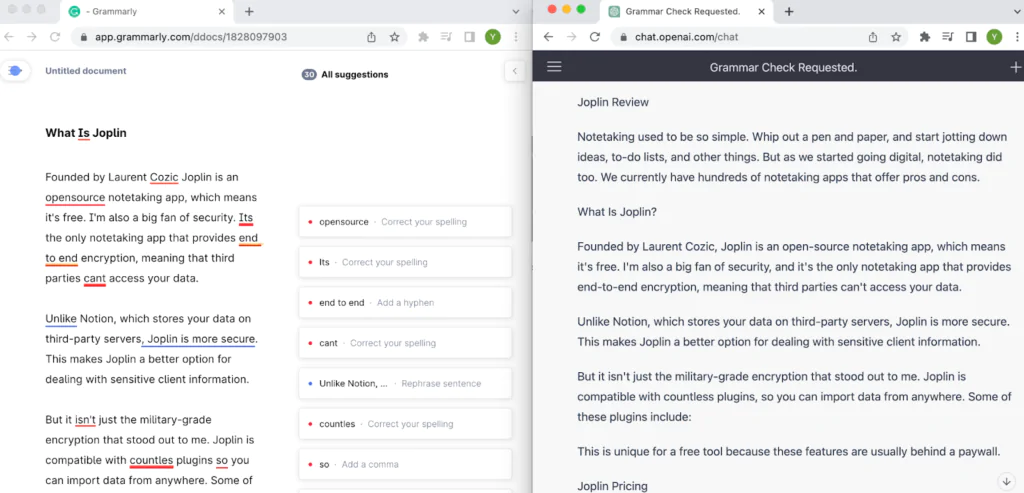Open the 'cant' spelling suggestion card
This screenshot has height=493, width=1024.
405,343
